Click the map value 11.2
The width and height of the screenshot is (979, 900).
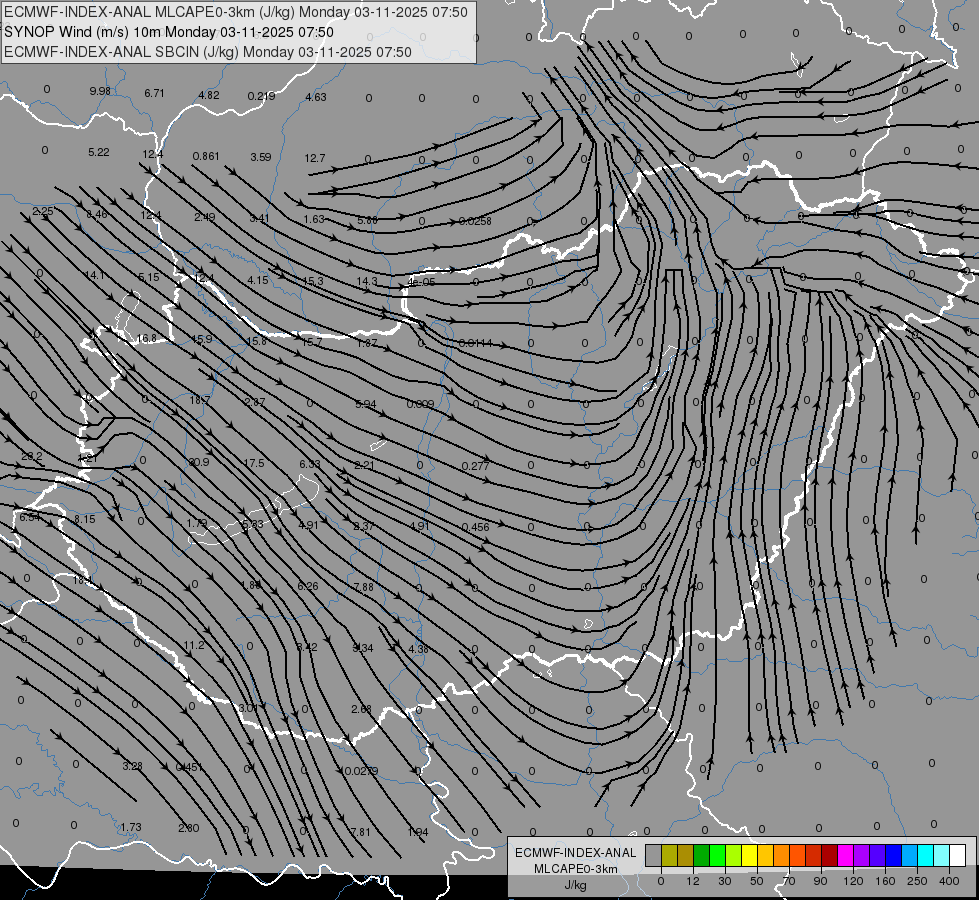(194, 645)
